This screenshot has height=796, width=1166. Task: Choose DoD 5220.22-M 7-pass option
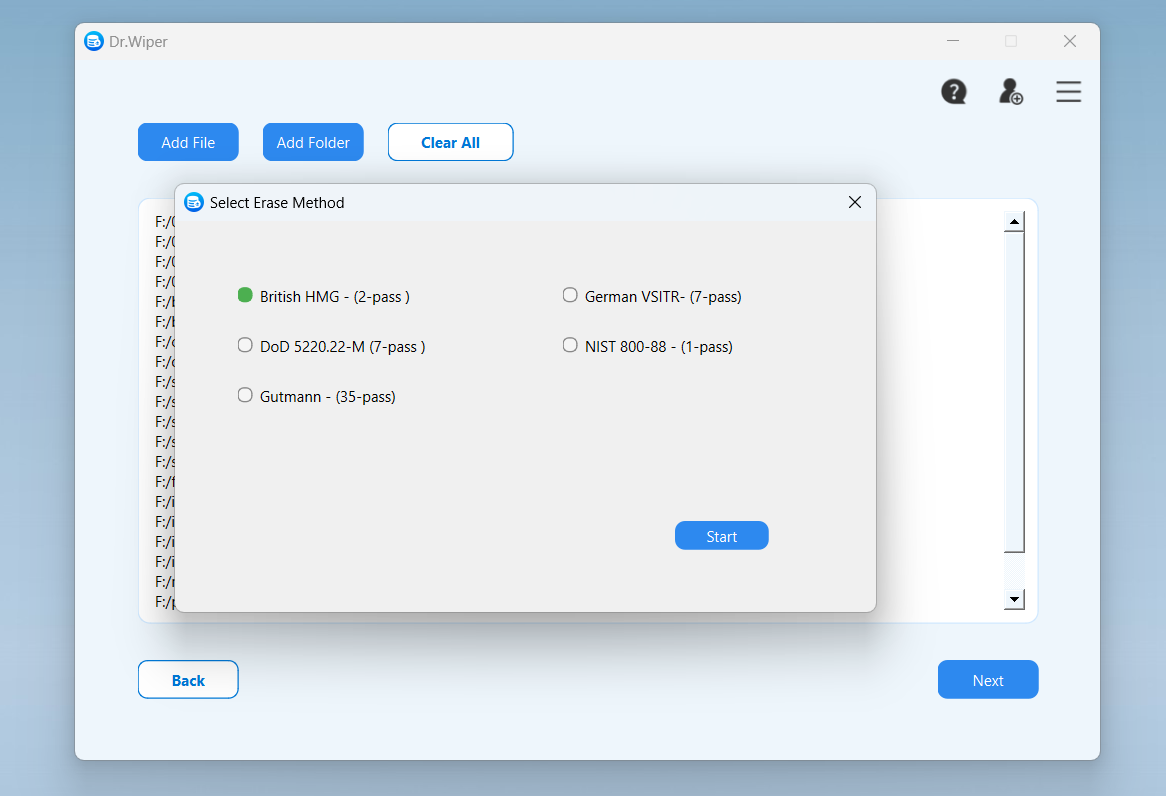pyautogui.click(x=245, y=345)
